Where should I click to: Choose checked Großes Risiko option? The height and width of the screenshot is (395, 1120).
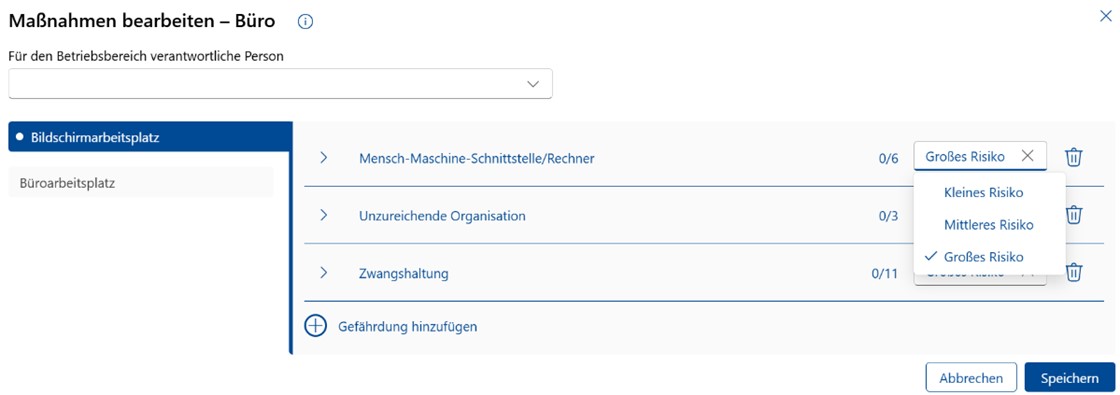(989, 257)
